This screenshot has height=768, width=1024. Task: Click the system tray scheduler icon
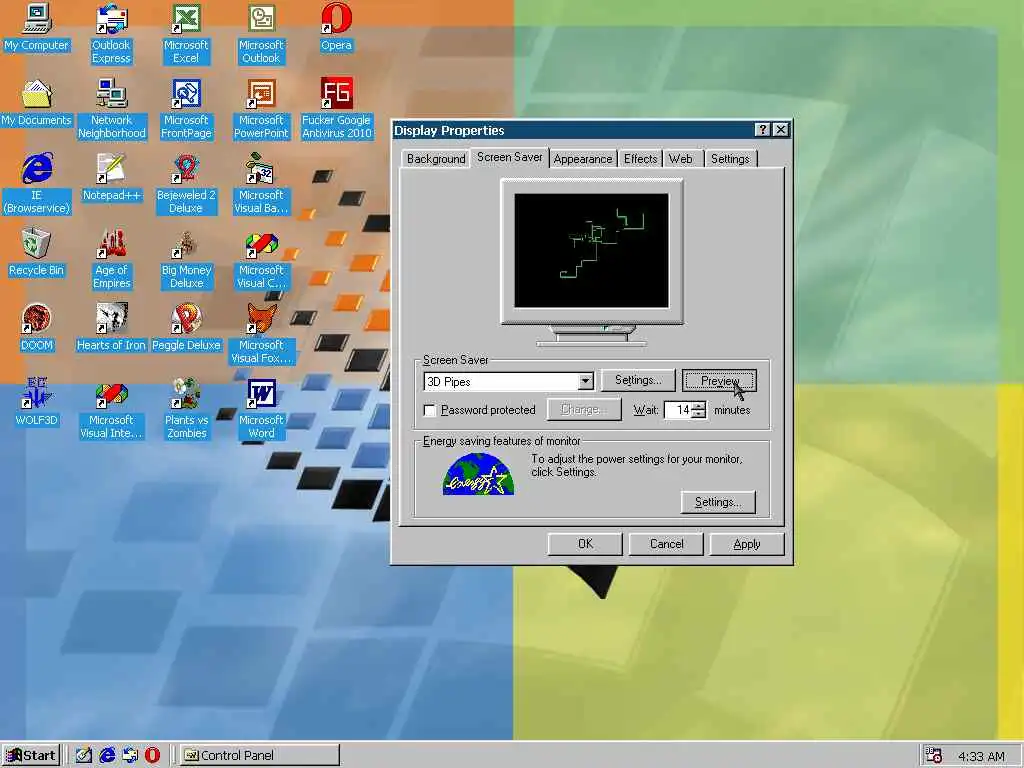click(x=934, y=756)
